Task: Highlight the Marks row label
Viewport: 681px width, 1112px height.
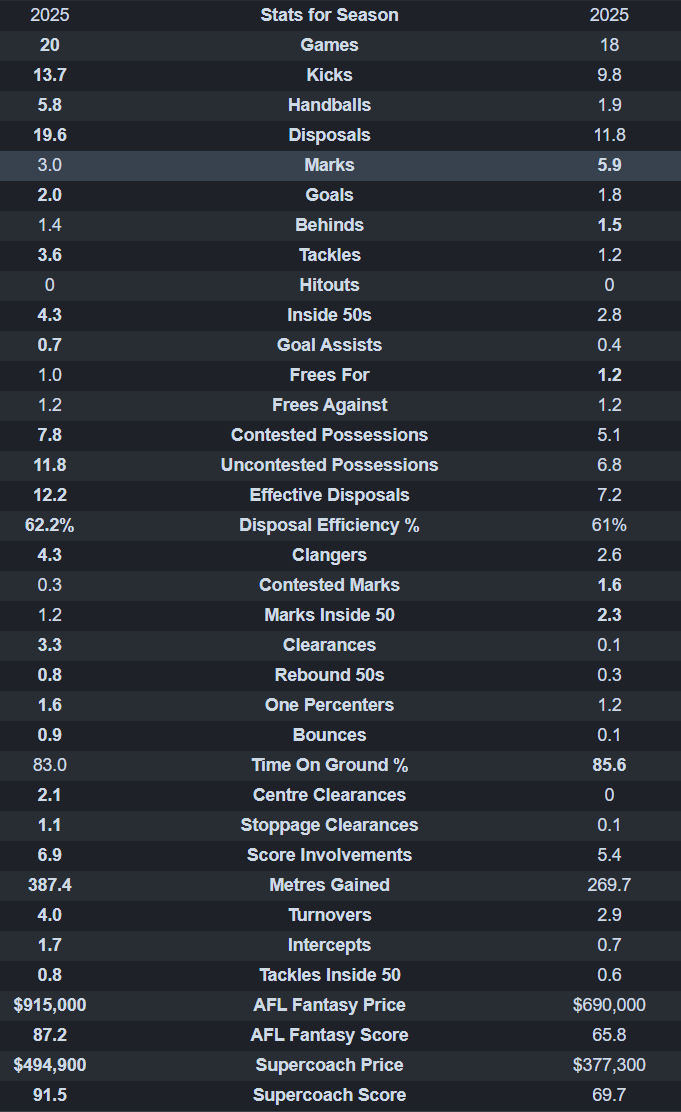Action: (x=329, y=165)
